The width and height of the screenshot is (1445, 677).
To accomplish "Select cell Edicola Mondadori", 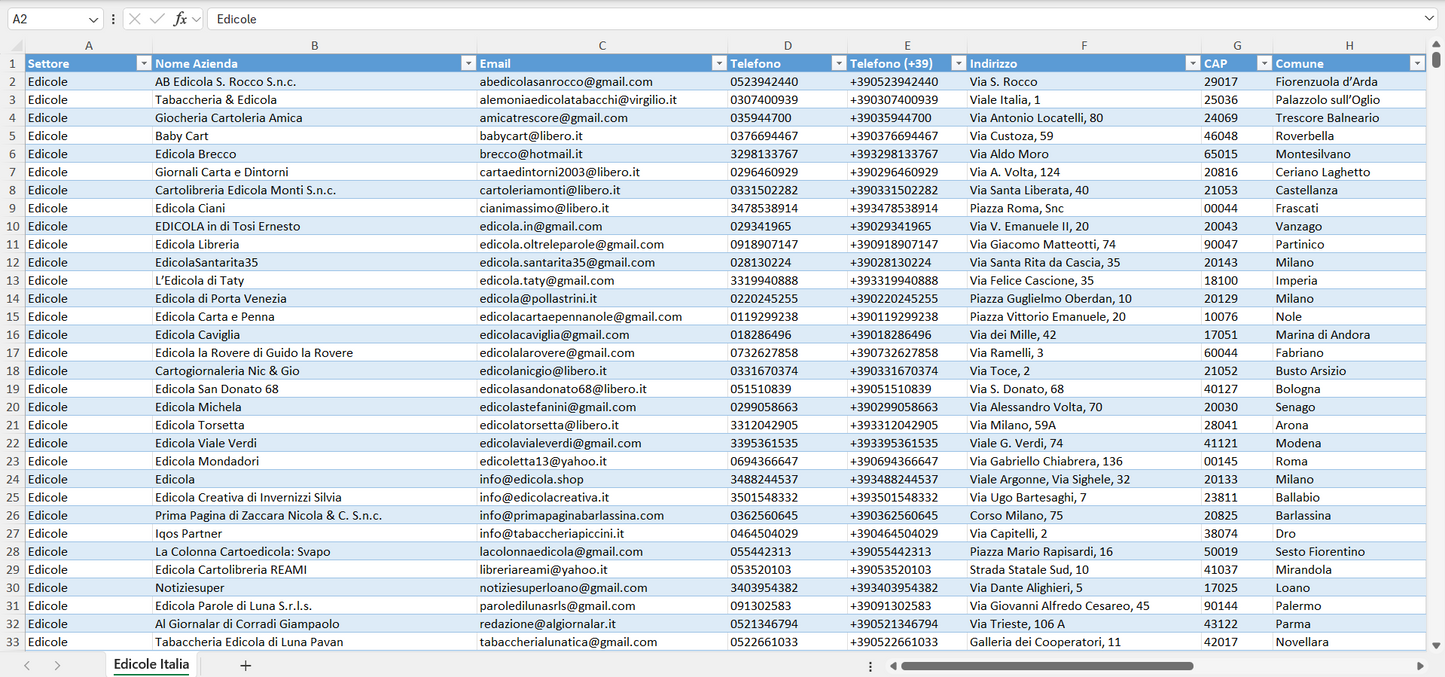I will (x=315, y=461).
